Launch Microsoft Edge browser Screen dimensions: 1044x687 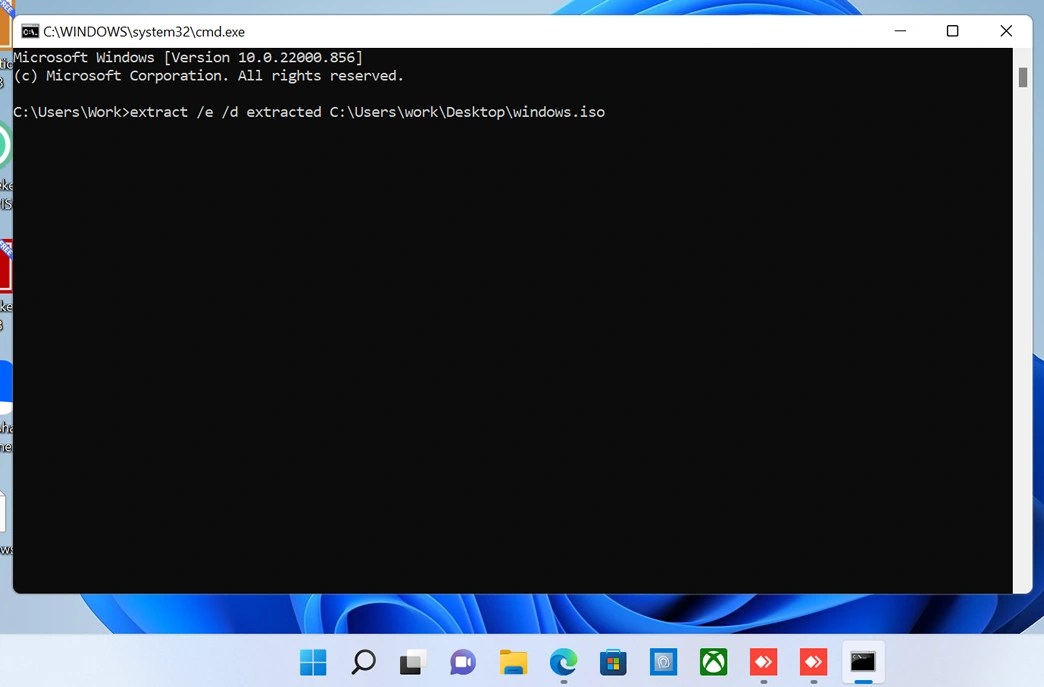pyautogui.click(x=563, y=662)
